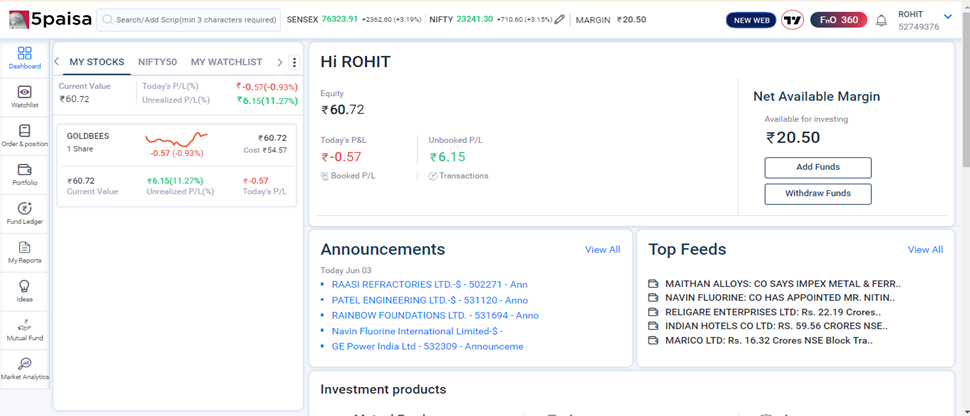Screen dimensions: 970x416
Task: Click the MARGIN ₹20.50 header value
Action: click(632, 20)
